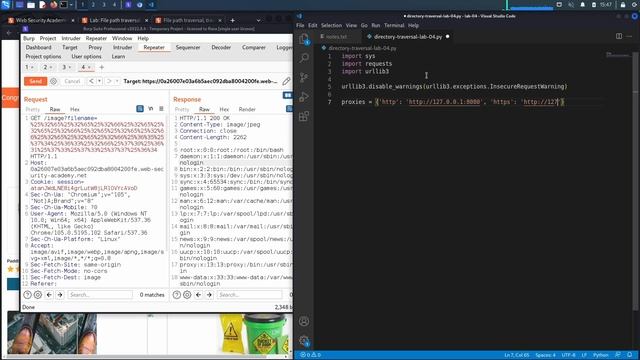
Task: Click the Response search input field
Action: (x=249, y=295)
